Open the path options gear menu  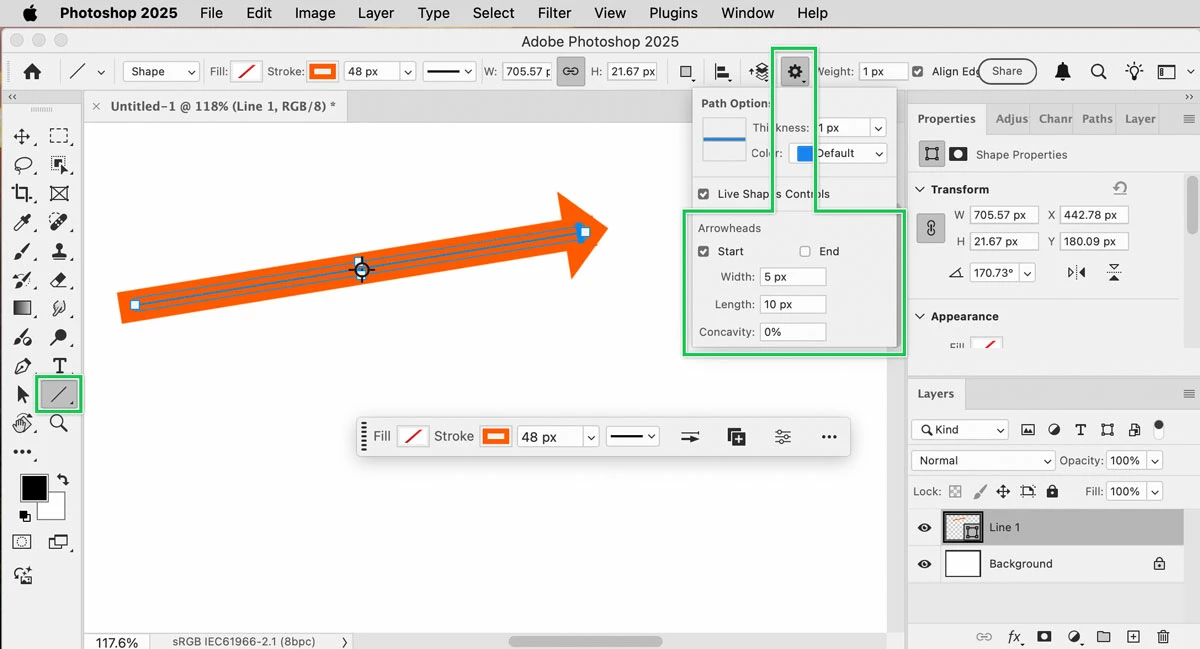[796, 71]
